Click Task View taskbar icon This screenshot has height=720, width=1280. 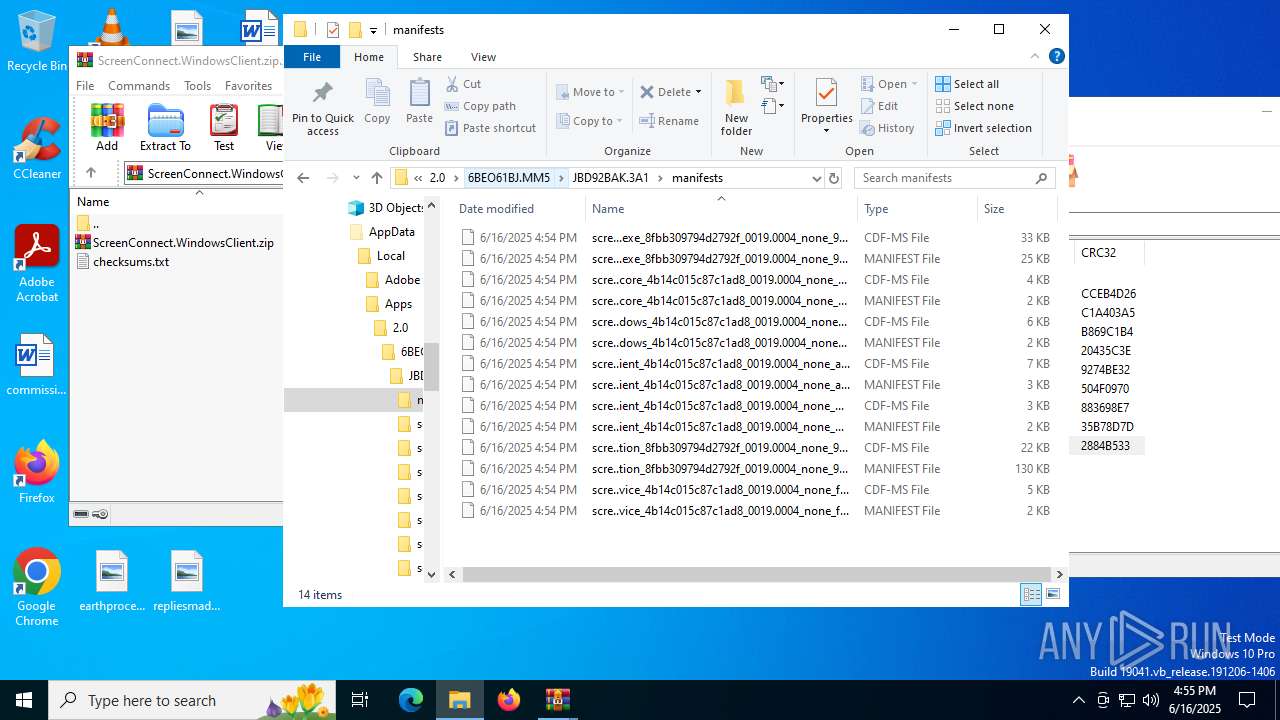point(361,700)
